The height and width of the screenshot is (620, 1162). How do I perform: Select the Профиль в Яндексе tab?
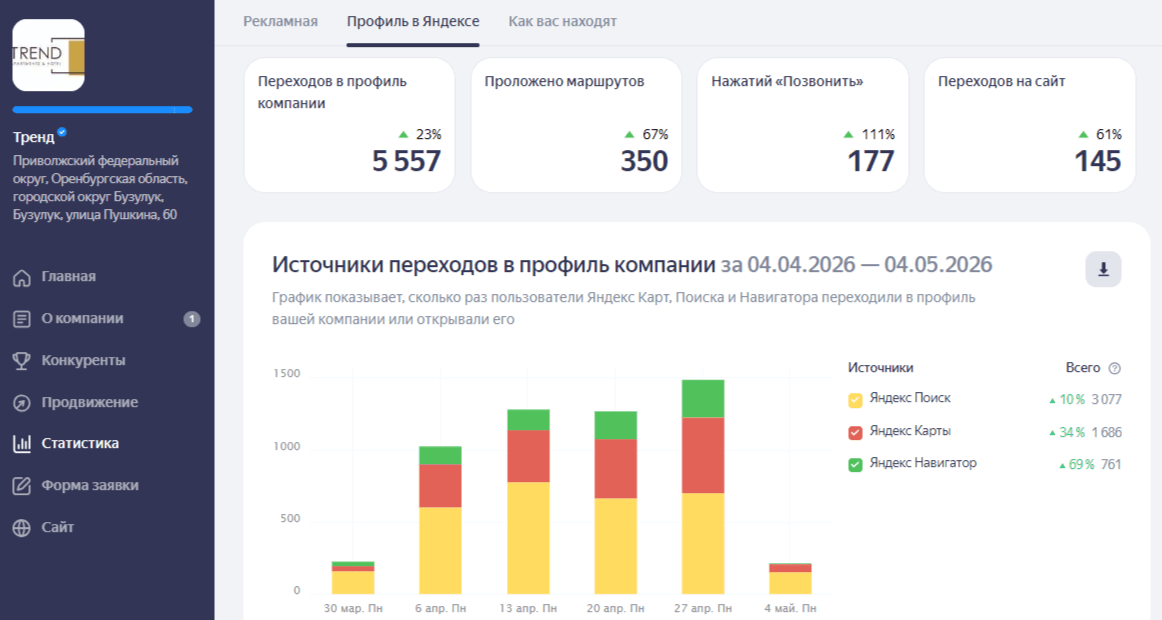pos(413,21)
